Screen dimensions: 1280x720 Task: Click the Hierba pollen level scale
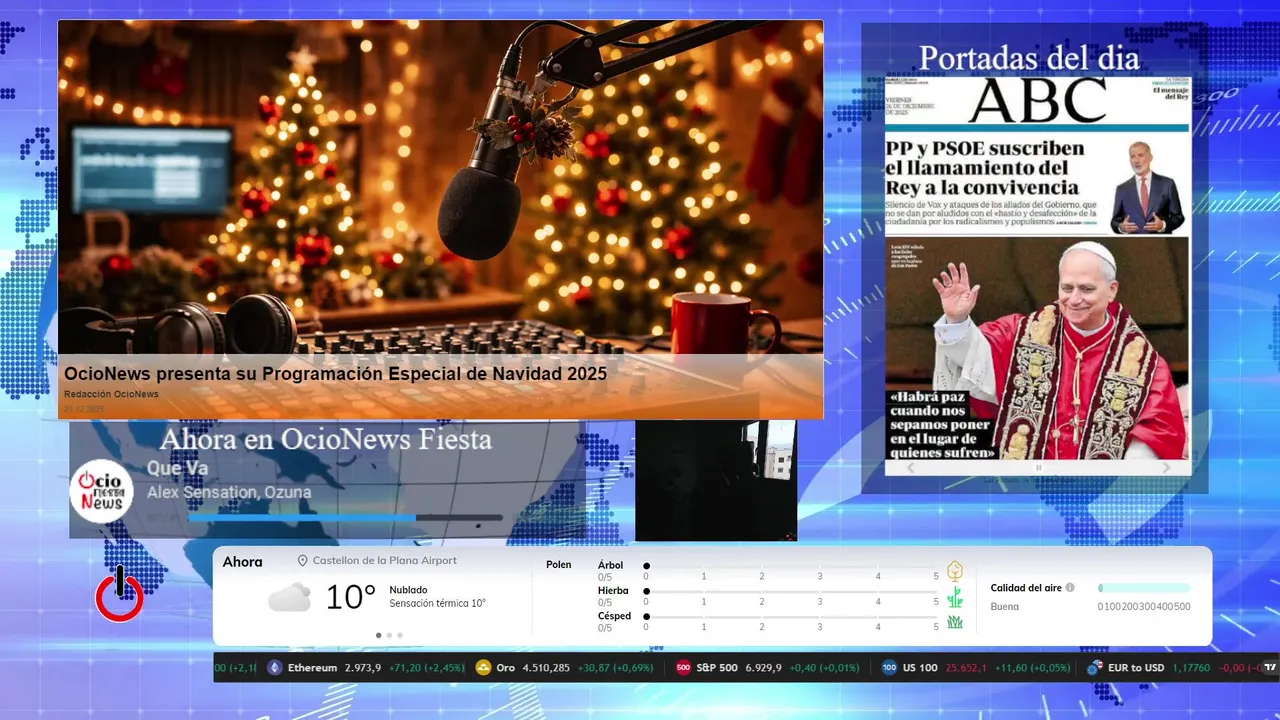[x=791, y=597]
